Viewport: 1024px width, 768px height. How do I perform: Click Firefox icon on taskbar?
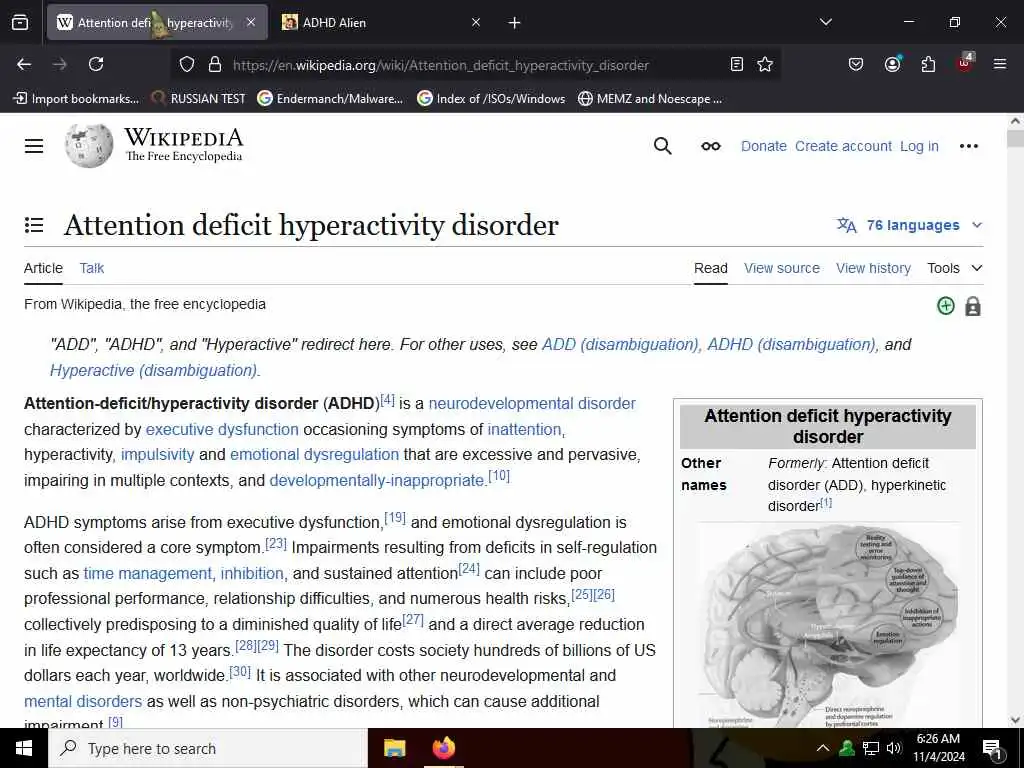click(x=443, y=748)
